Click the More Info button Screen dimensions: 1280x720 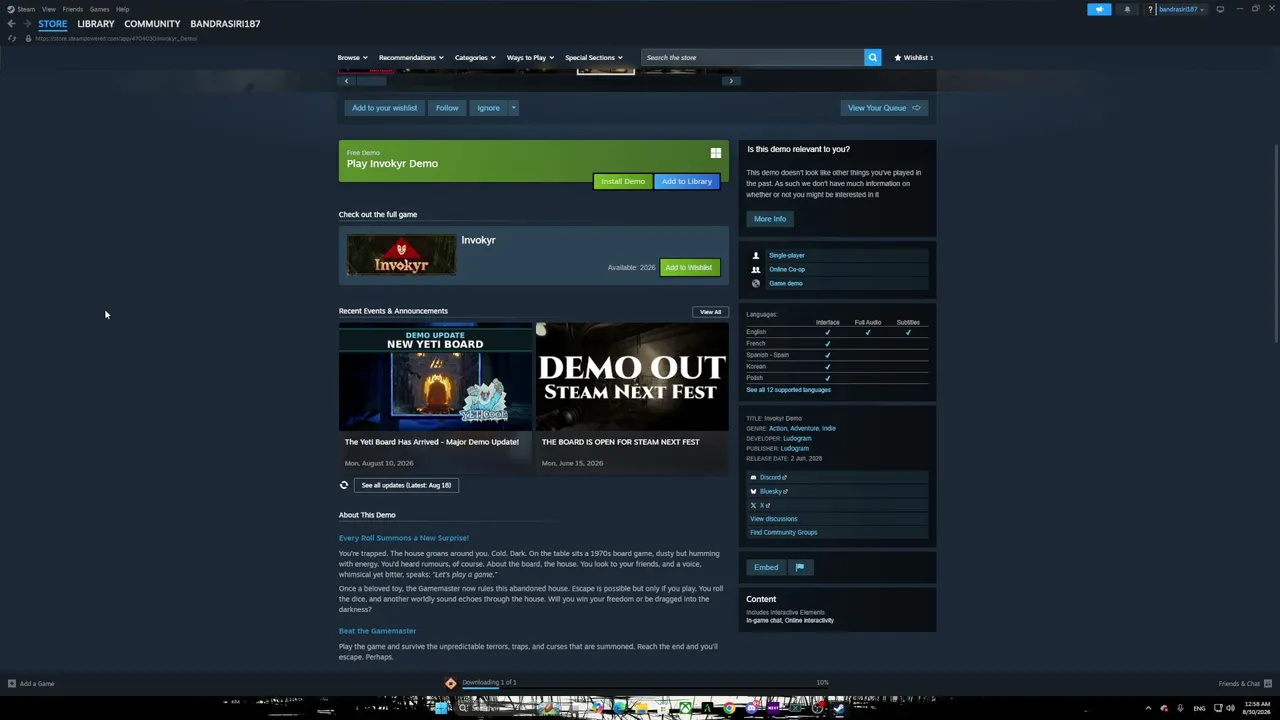(770, 219)
